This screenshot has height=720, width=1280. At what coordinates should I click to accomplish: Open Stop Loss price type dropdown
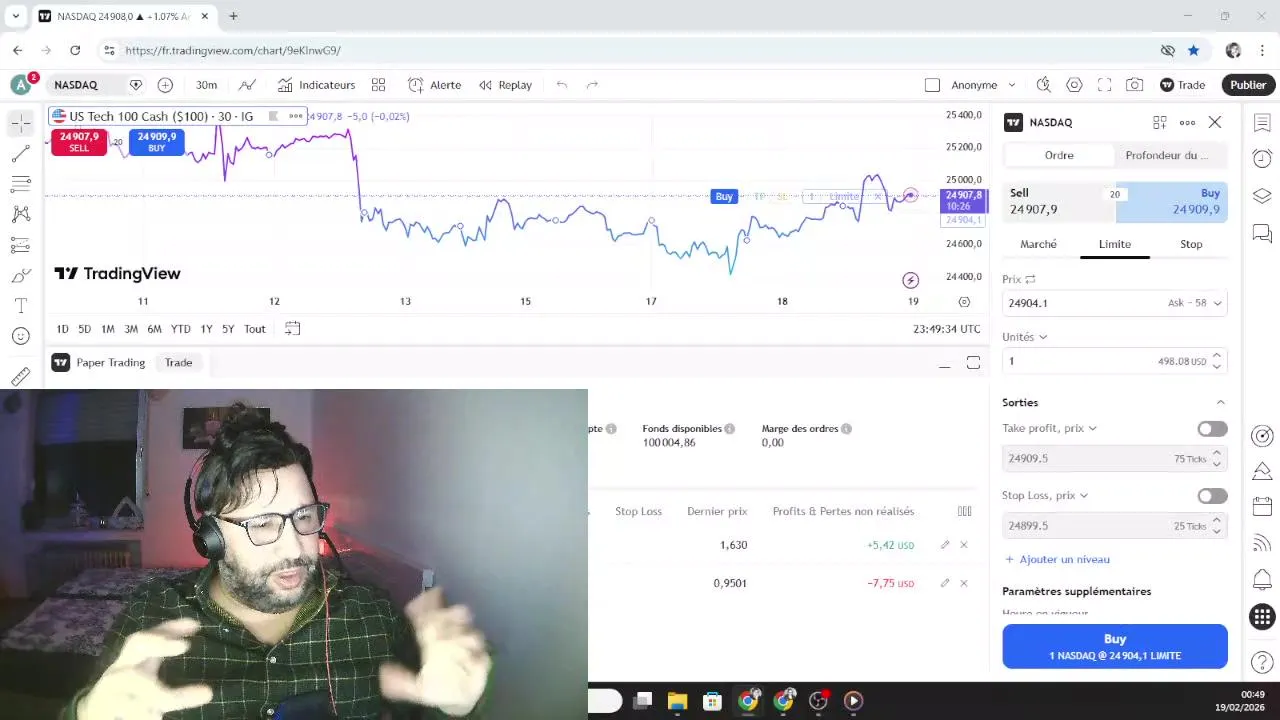tap(1045, 495)
